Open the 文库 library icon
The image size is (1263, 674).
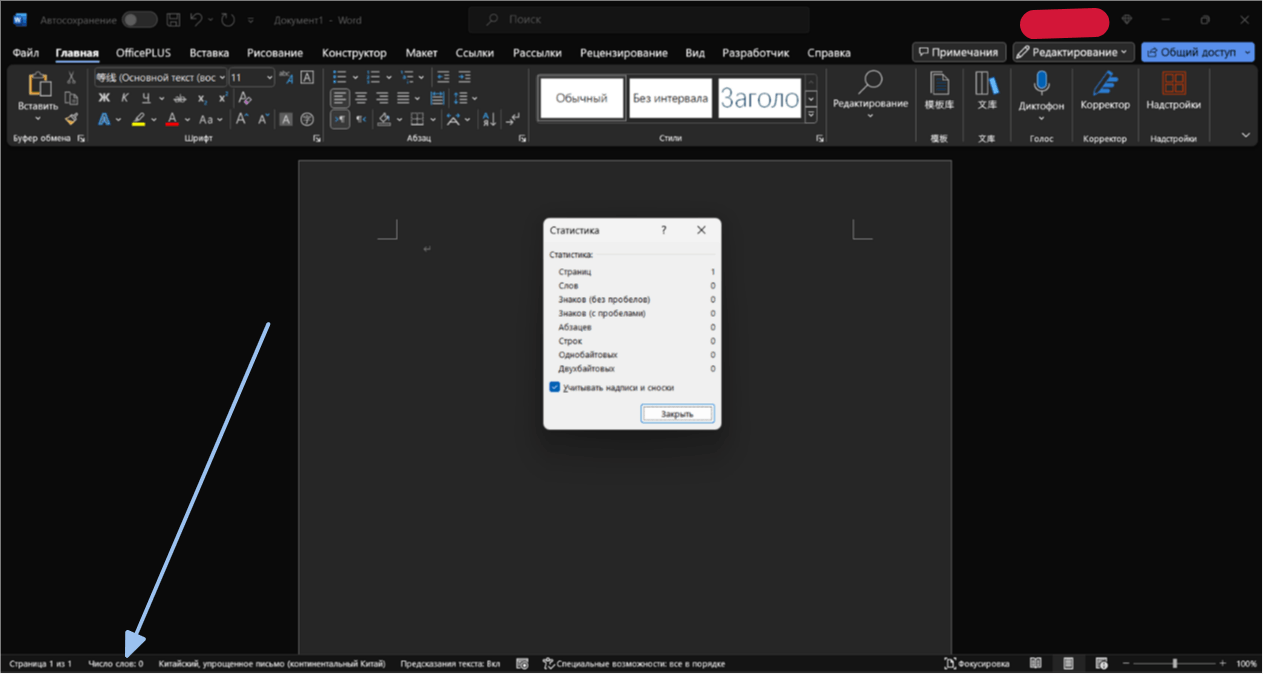pos(987,91)
